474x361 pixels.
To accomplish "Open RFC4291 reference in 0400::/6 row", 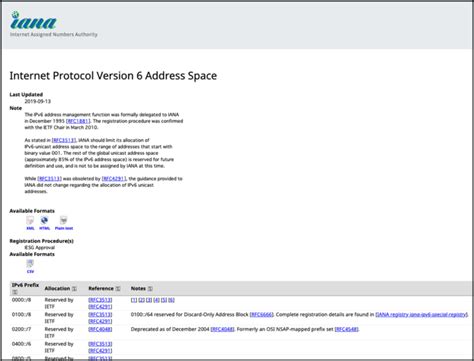I will point(100,351).
